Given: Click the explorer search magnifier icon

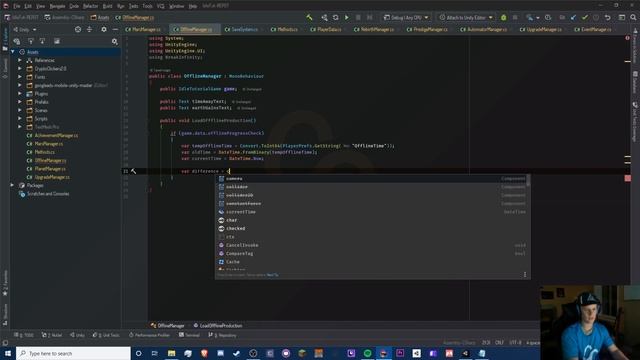Looking at the screenshot, I should pyautogui.click(x=115, y=41).
